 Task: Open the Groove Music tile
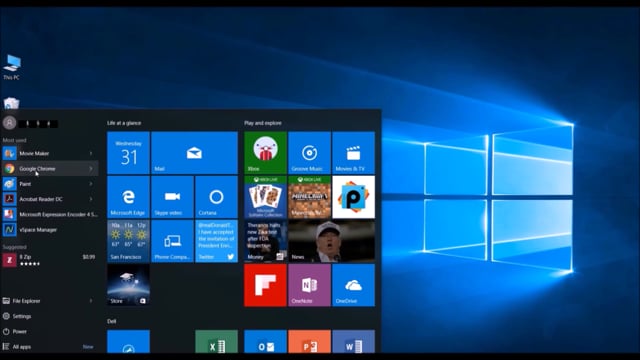coord(309,153)
